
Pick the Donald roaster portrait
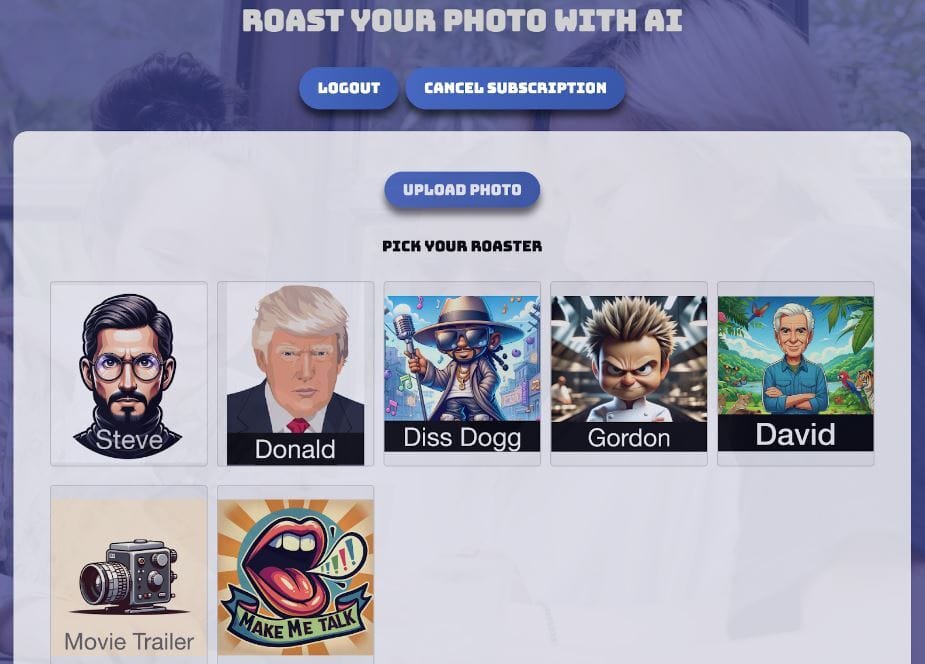295,374
